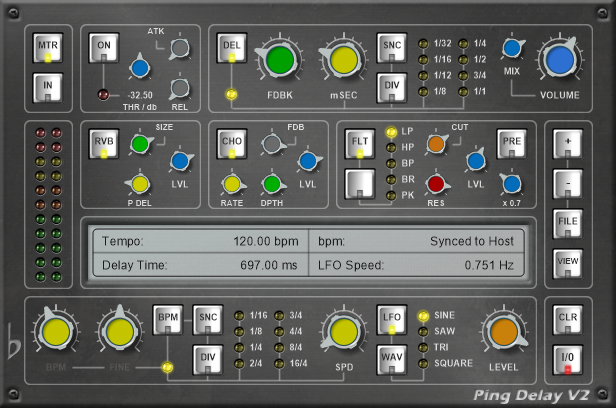
Task: Switch the gate ON button
Action: coord(103,49)
